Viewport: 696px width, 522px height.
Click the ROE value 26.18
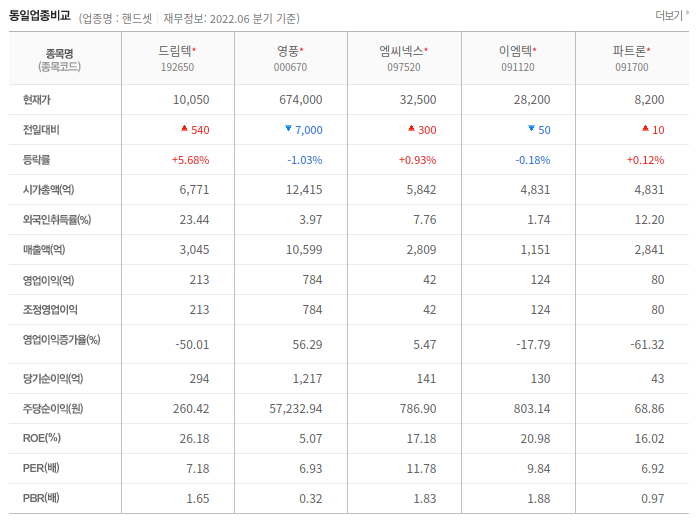(x=194, y=439)
